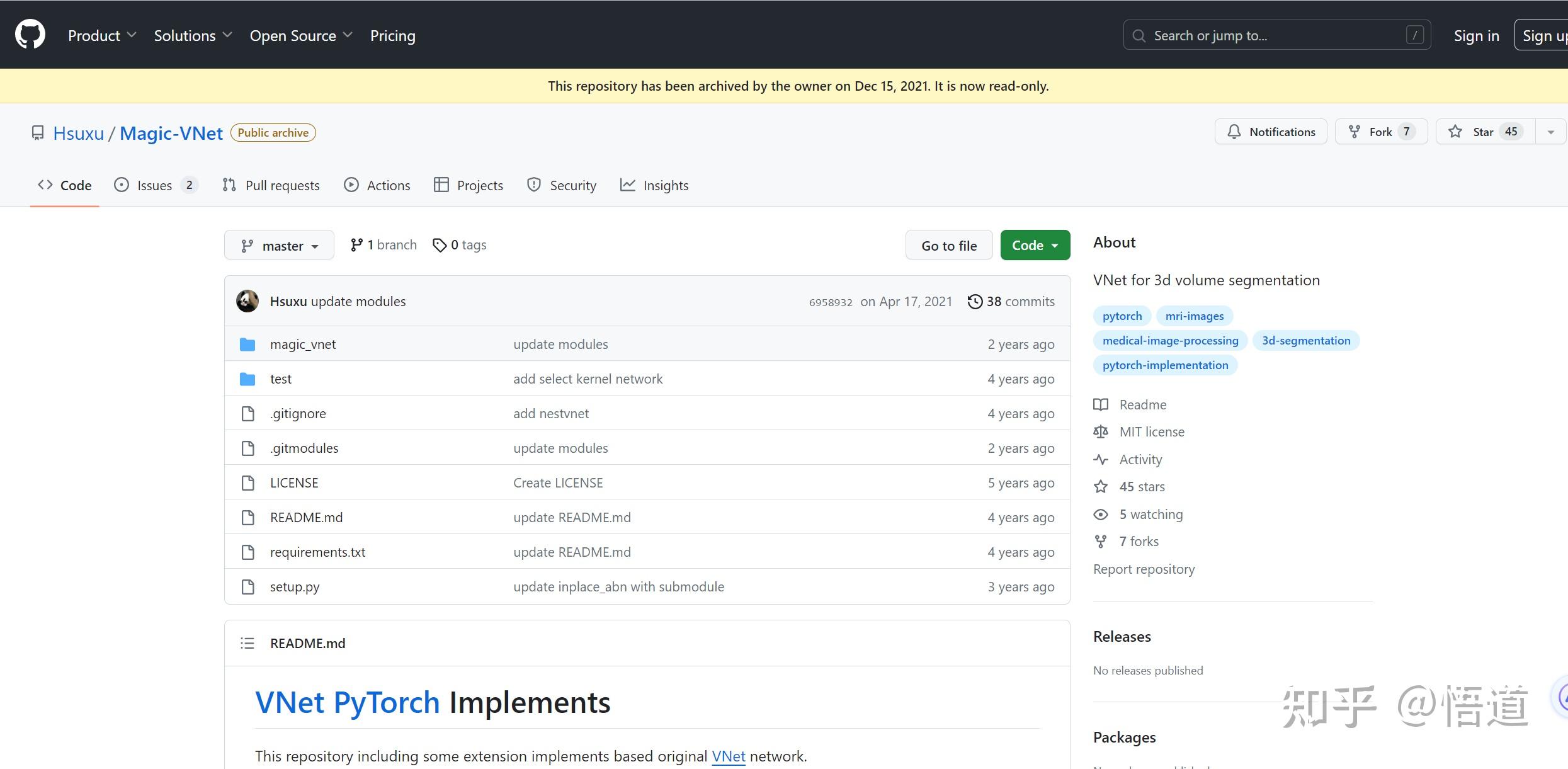
Task: Open the master branch dropdown
Action: click(x=279, y=246)
